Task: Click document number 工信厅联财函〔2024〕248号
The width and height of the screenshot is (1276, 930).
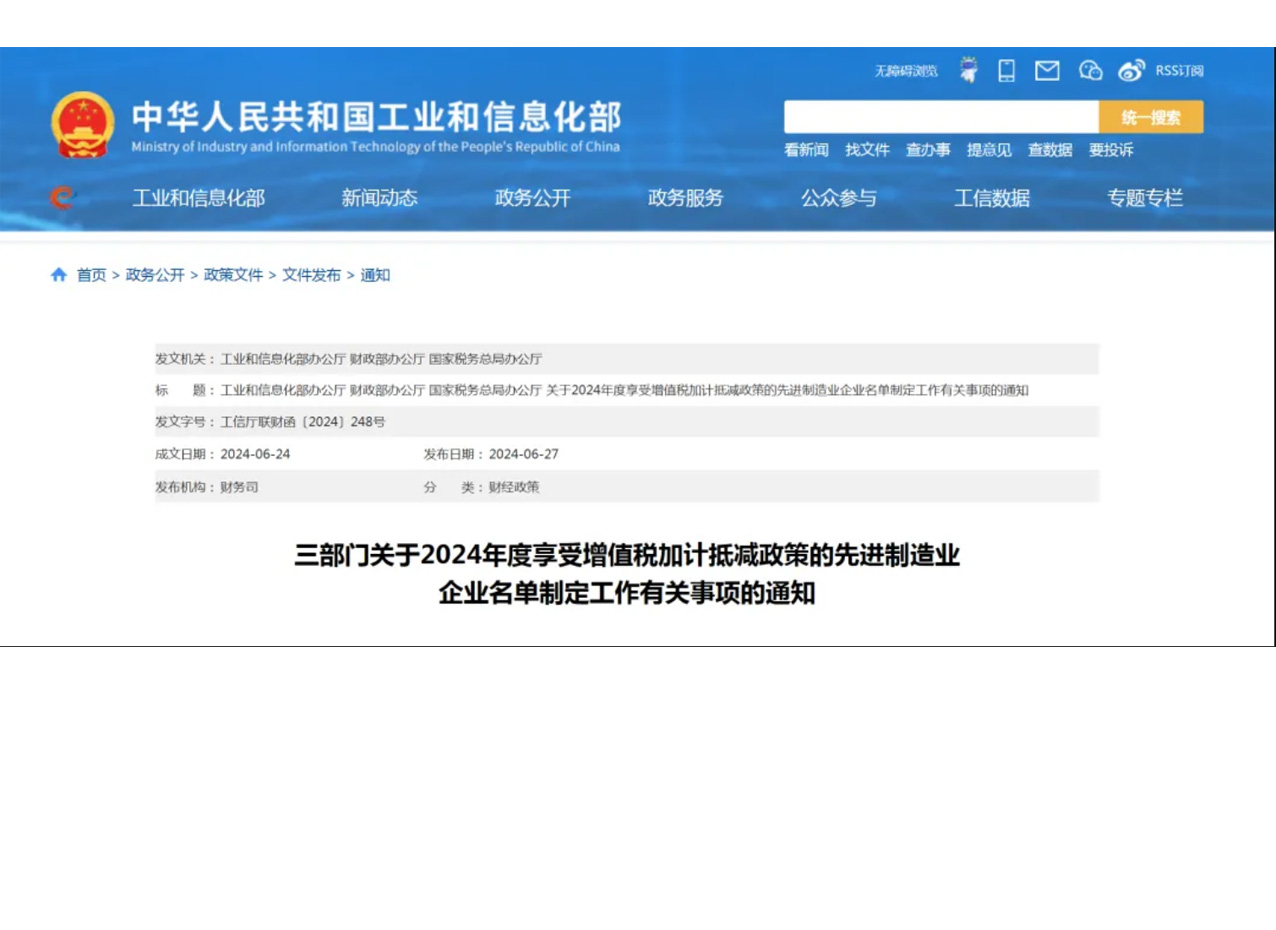Action: click(x=303, y=422)
